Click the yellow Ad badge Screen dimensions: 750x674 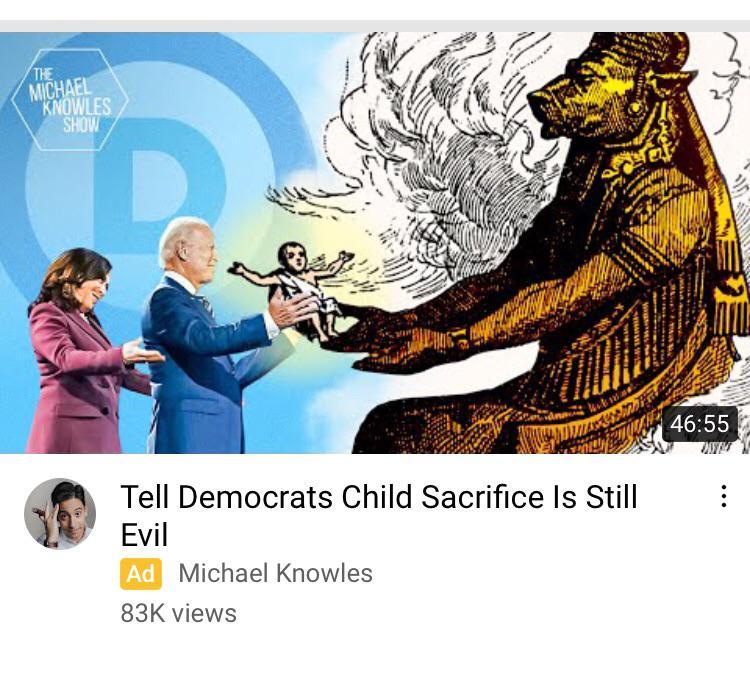coord(141,574)
